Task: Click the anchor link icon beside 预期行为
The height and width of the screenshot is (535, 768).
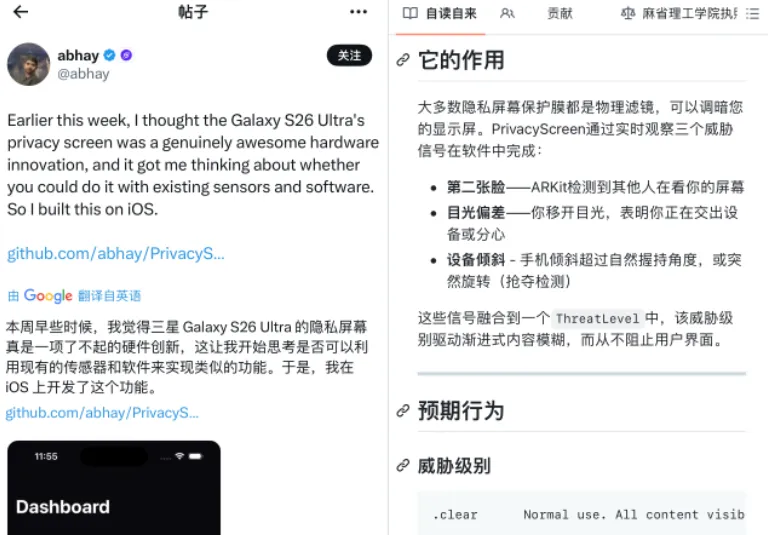Action: tap(403, 411)
